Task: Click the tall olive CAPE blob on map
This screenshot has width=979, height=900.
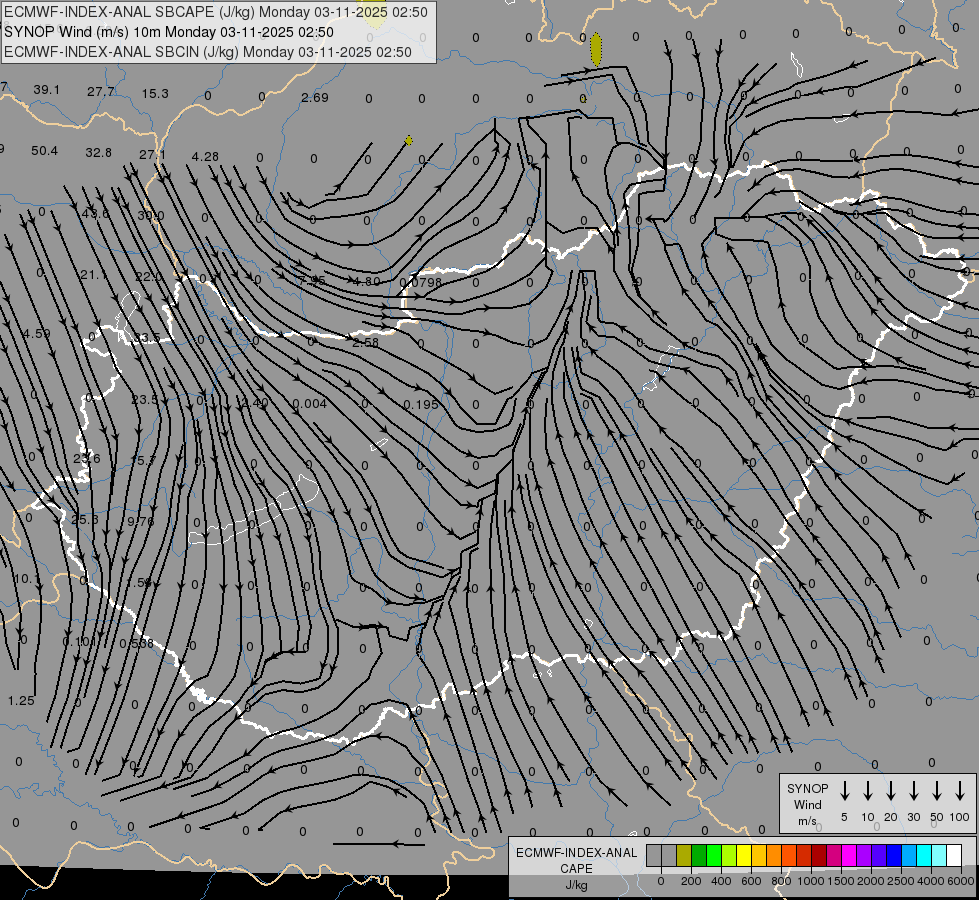Action: pos(596,49)
